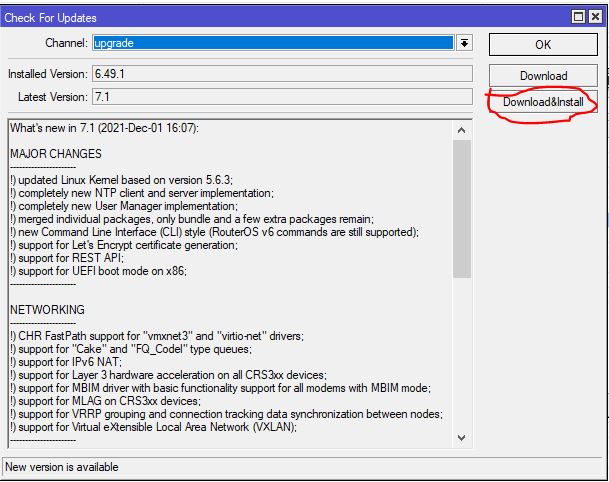Click the NETWORKING heading in changelog

coord(48,310)
